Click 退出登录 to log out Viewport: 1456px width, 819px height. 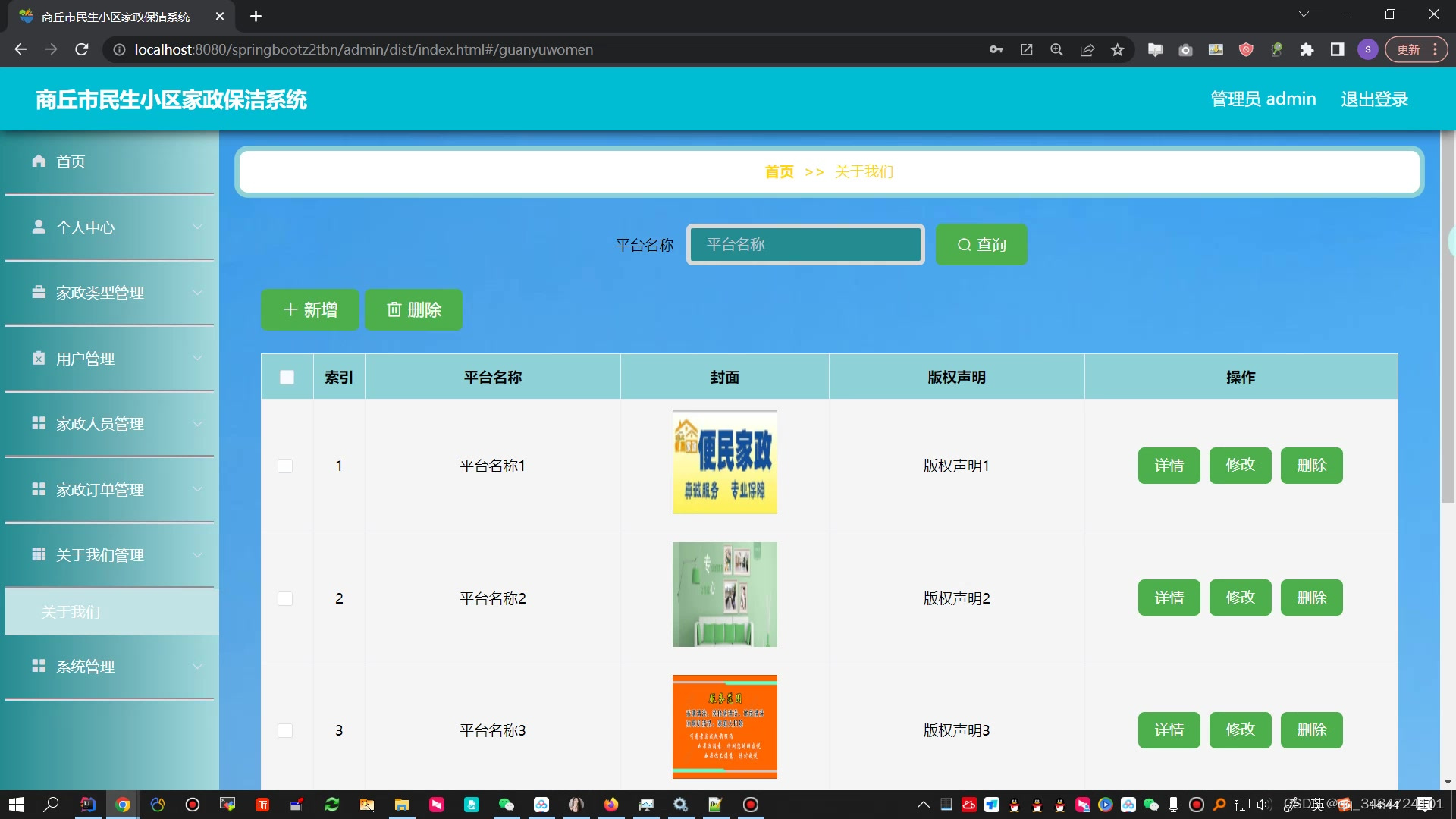1374,99
